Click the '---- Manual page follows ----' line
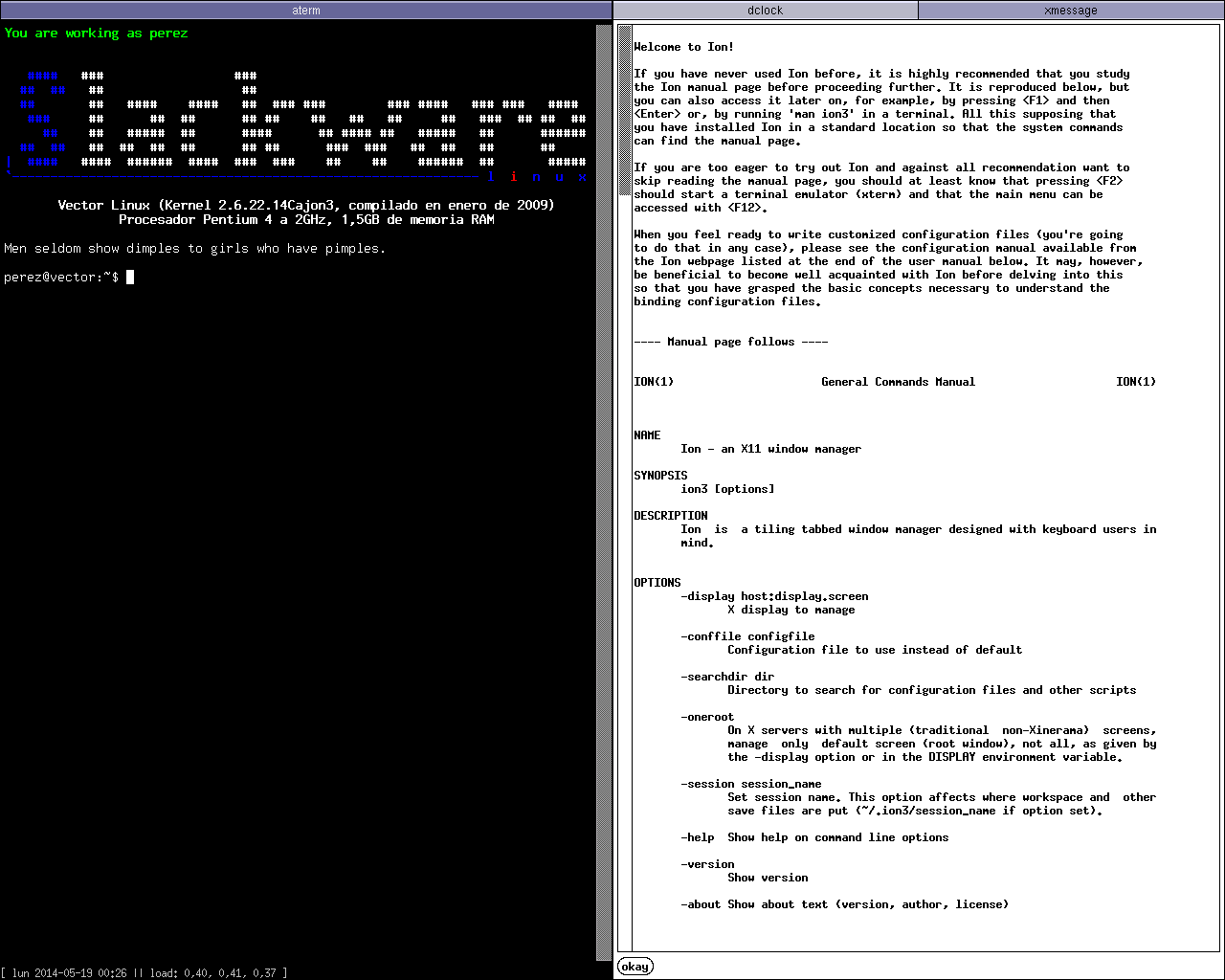Image resolution: width=1225 pixels, height=980 pixels. [x=731, y=342]
